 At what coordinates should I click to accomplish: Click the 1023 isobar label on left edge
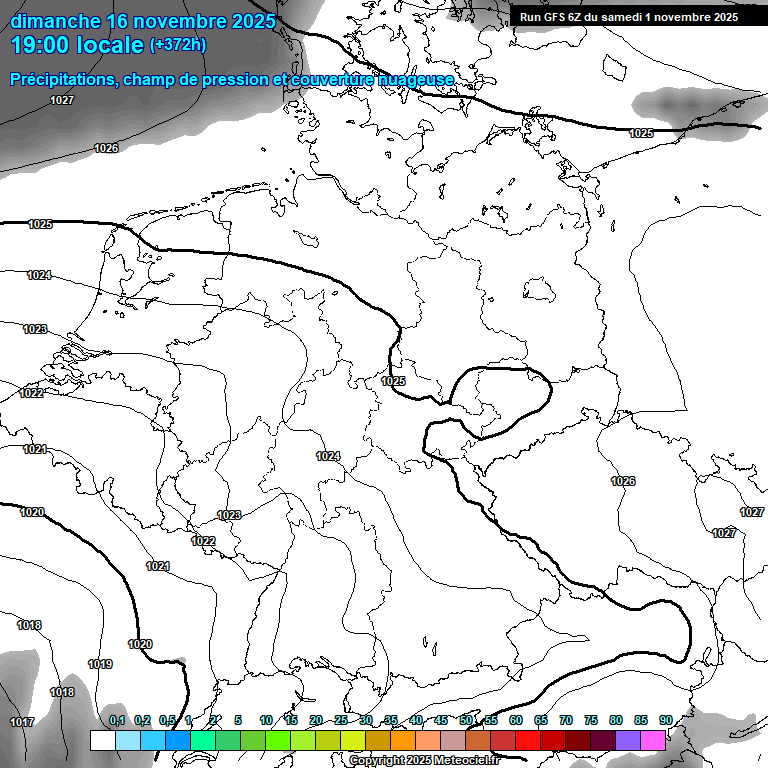click(35, 329)
